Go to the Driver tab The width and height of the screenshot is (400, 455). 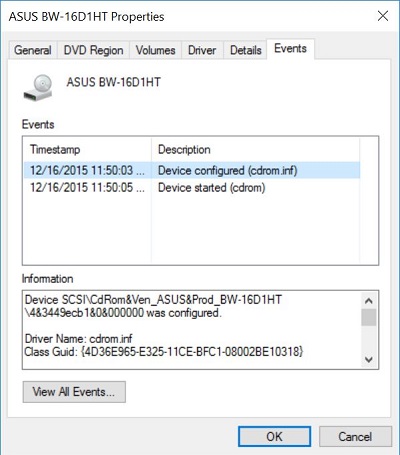pyautogui.click(x=202, y=50)
